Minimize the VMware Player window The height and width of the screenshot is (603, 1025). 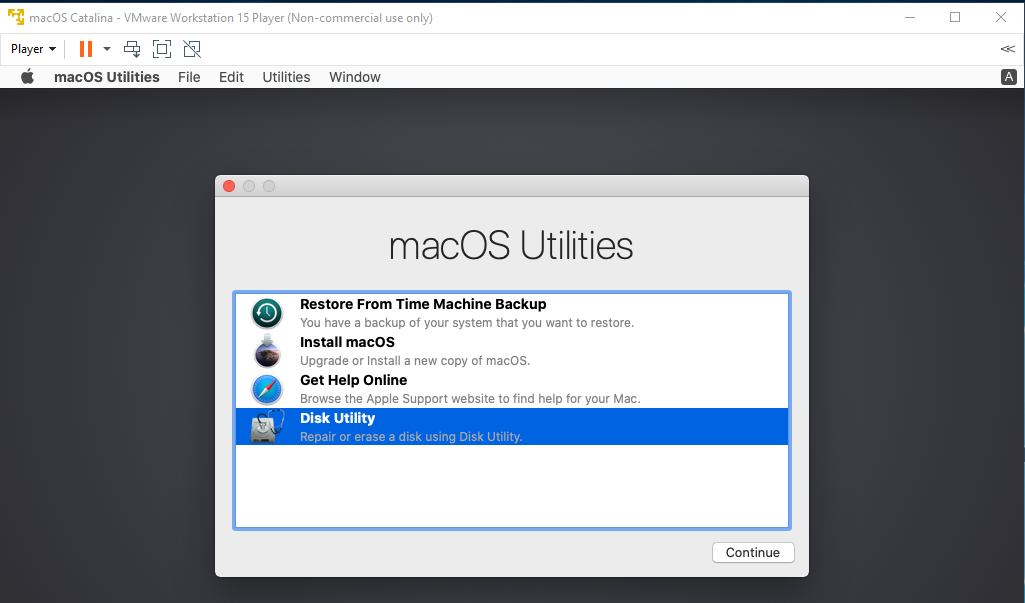[x=909, y=17]
